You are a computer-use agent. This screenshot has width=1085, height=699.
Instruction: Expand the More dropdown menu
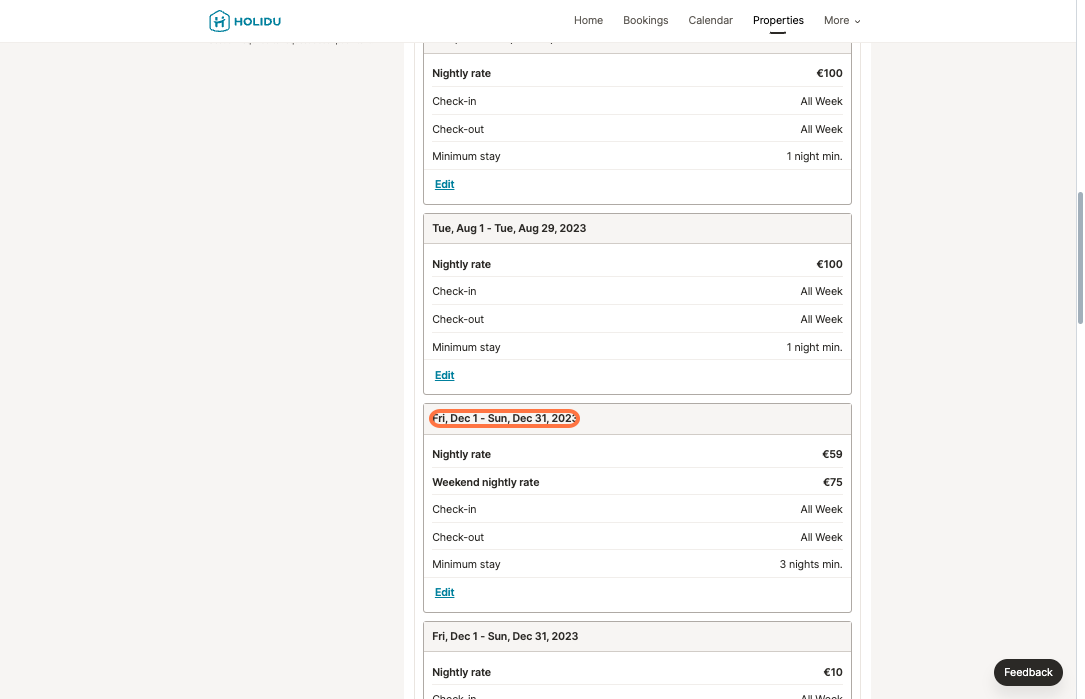pos(842,21)
